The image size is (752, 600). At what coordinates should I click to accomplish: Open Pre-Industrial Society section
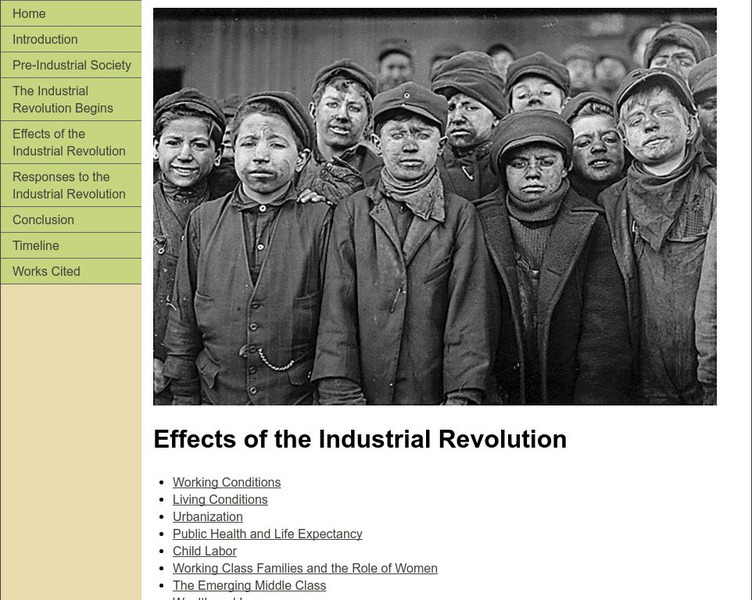71,65
